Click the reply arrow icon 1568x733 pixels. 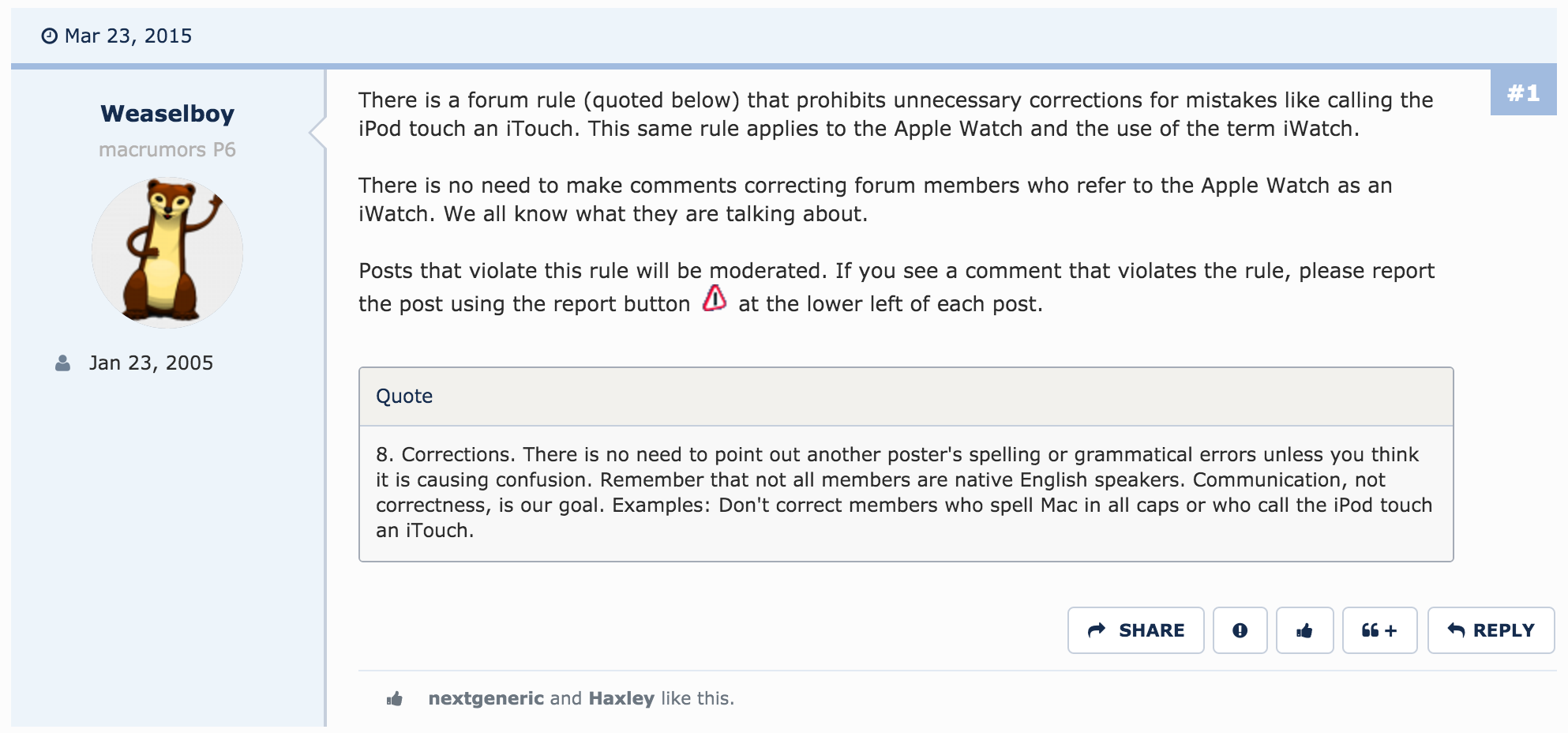(x=1456, y=630)
